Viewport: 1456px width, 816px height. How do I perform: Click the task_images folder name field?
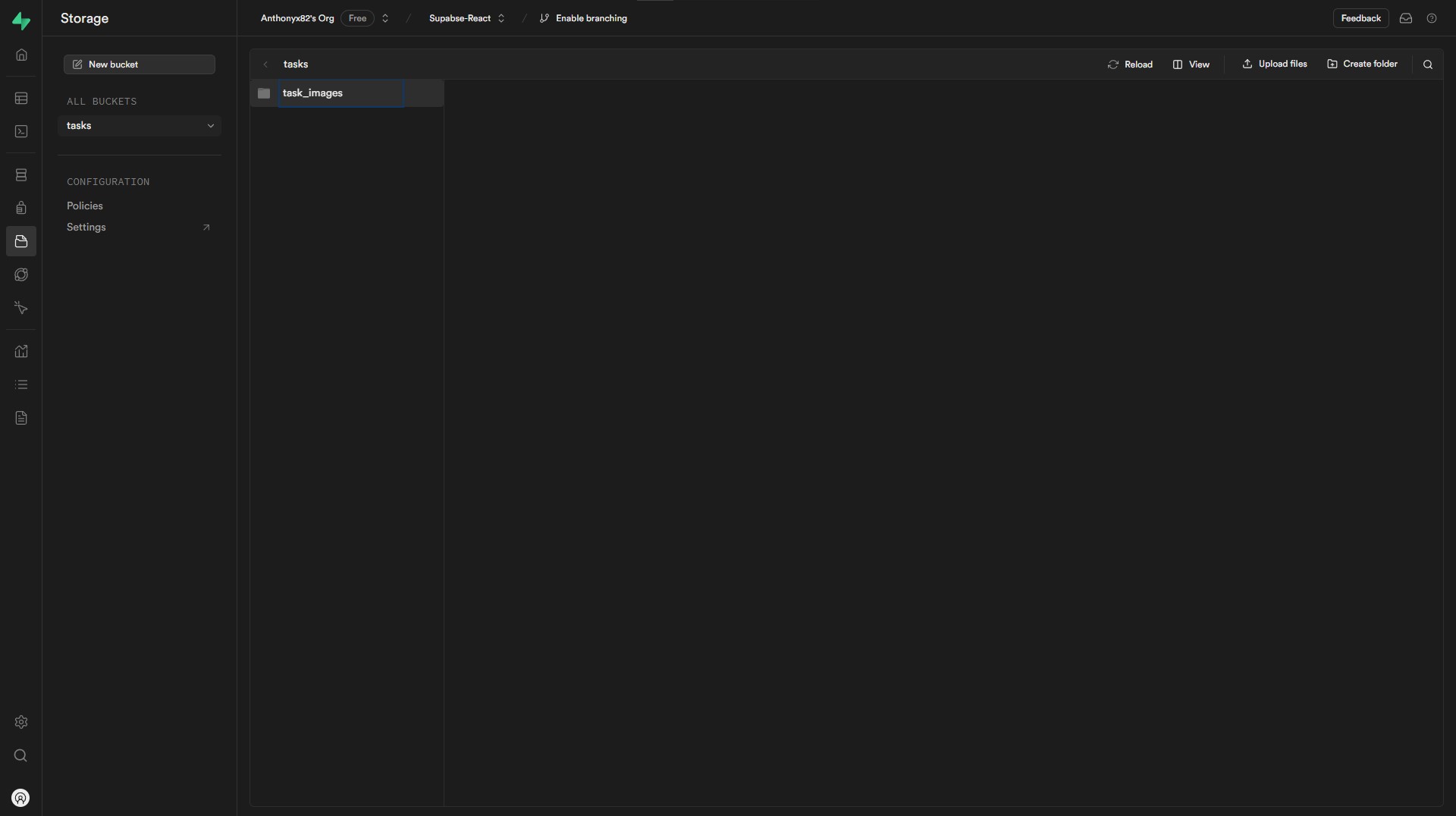[340, 93]
